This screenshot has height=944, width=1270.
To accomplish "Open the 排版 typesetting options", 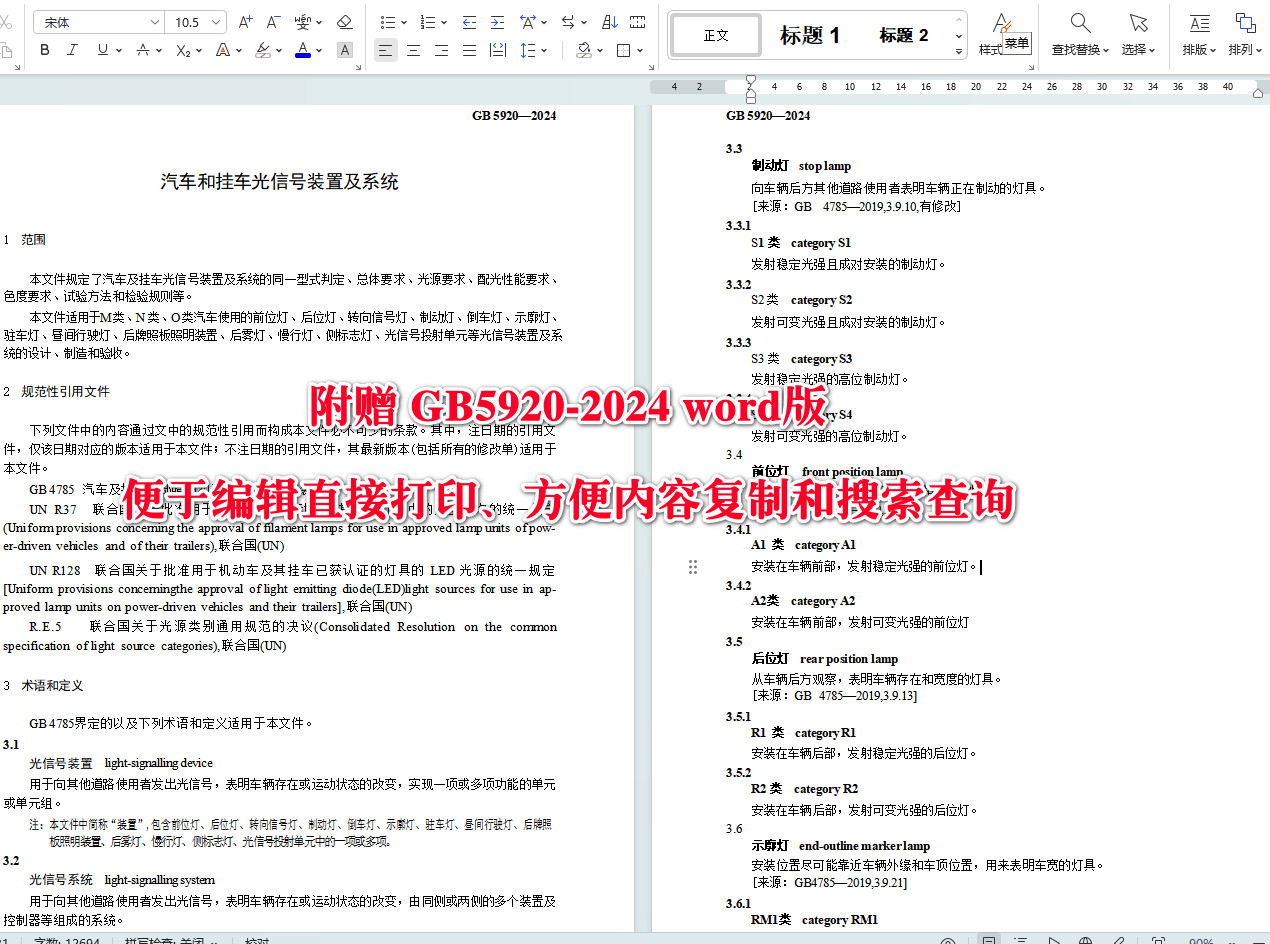I will pyautogui.click(x=1197, y=35).
